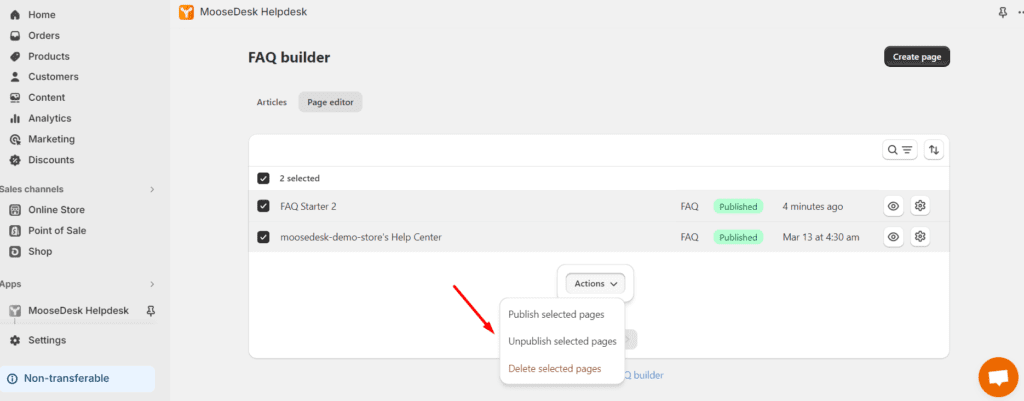
Task: Open settings gear for FAQ Starter 2
Action: tap(920, 206)
